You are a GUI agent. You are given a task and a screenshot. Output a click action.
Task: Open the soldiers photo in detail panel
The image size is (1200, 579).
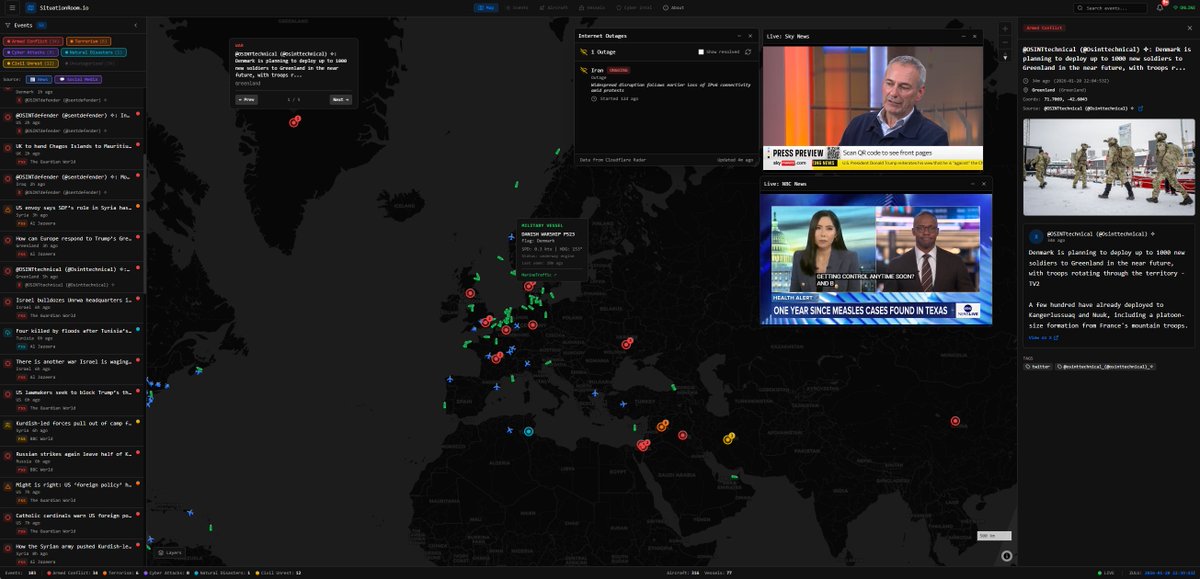tap(1109, 167)
